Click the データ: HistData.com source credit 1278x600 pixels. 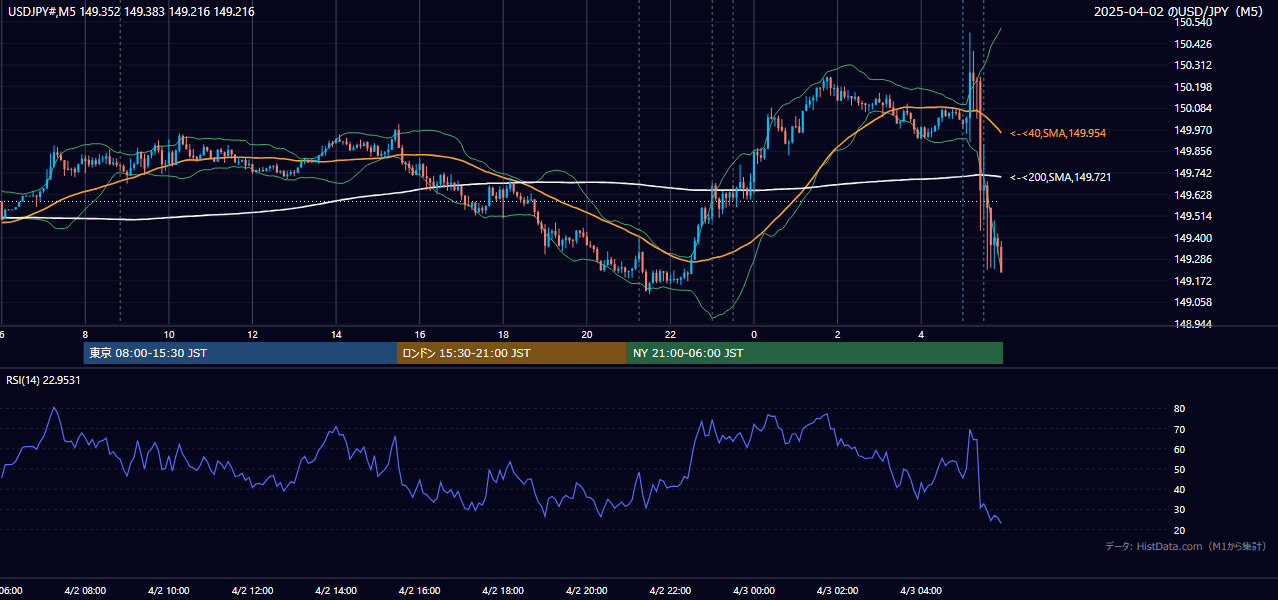pyautogui.click(x=1185, y=546)
